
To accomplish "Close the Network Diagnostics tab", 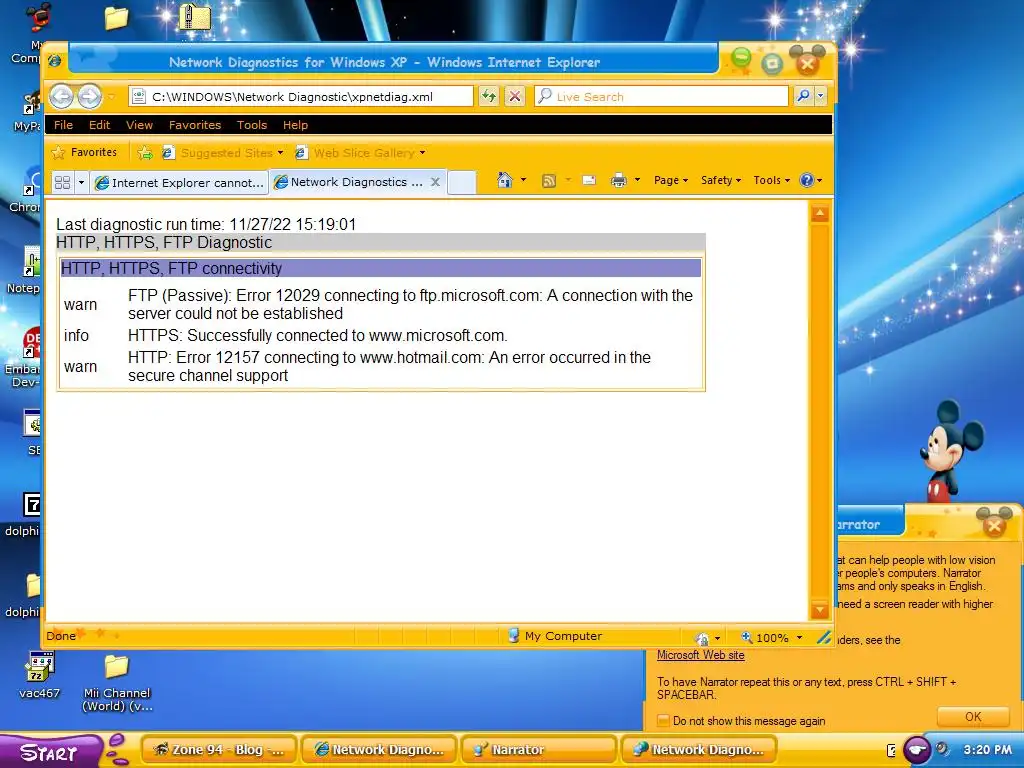I will (435, 182).
